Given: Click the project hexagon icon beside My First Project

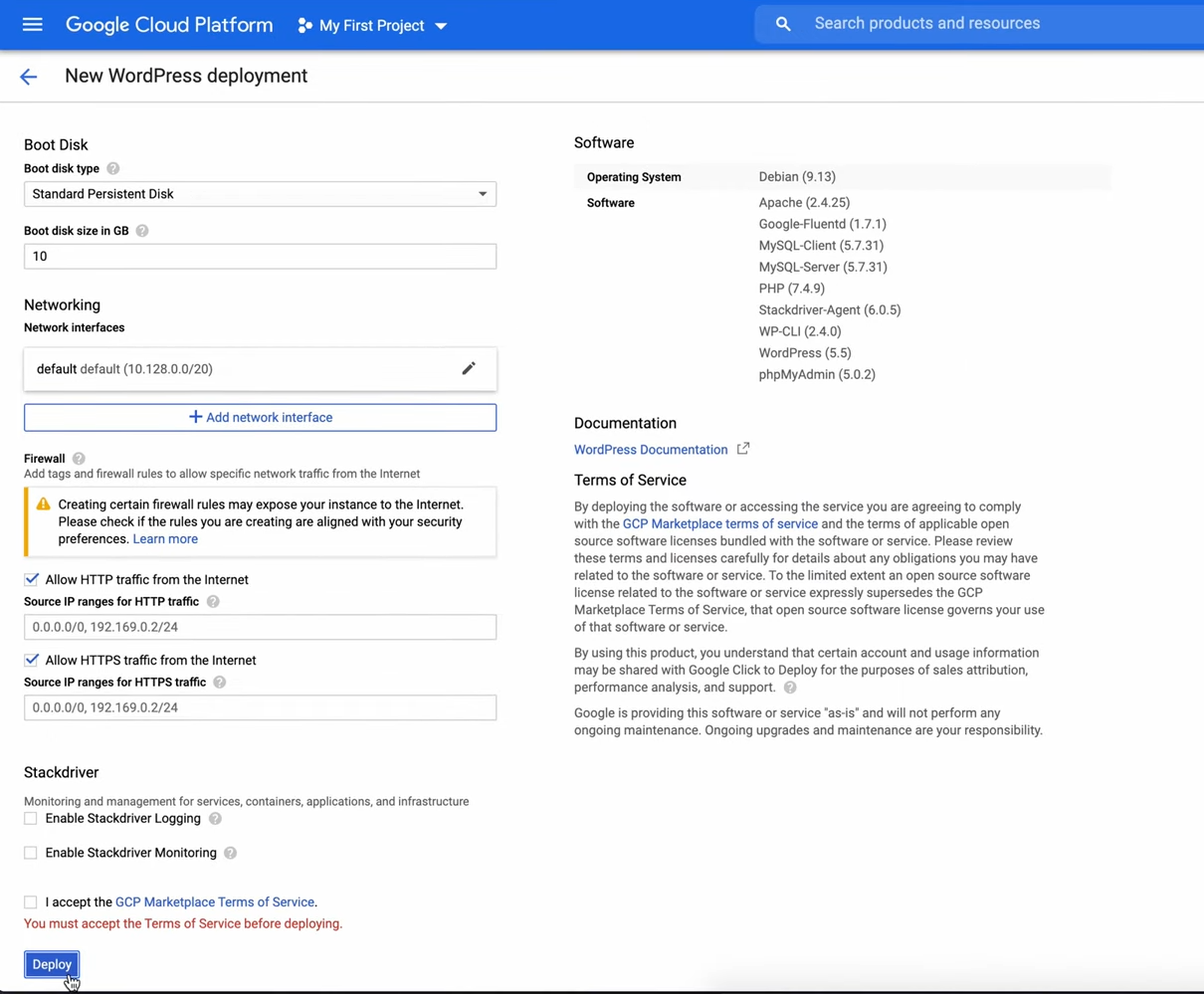Looking at the screenshot, I should pos(304,26).
